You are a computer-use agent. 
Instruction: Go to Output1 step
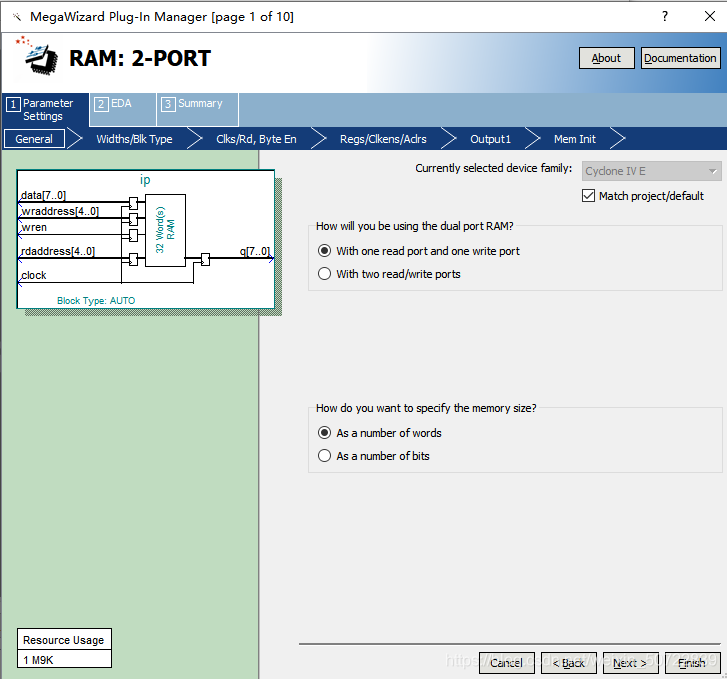[490, 139]
